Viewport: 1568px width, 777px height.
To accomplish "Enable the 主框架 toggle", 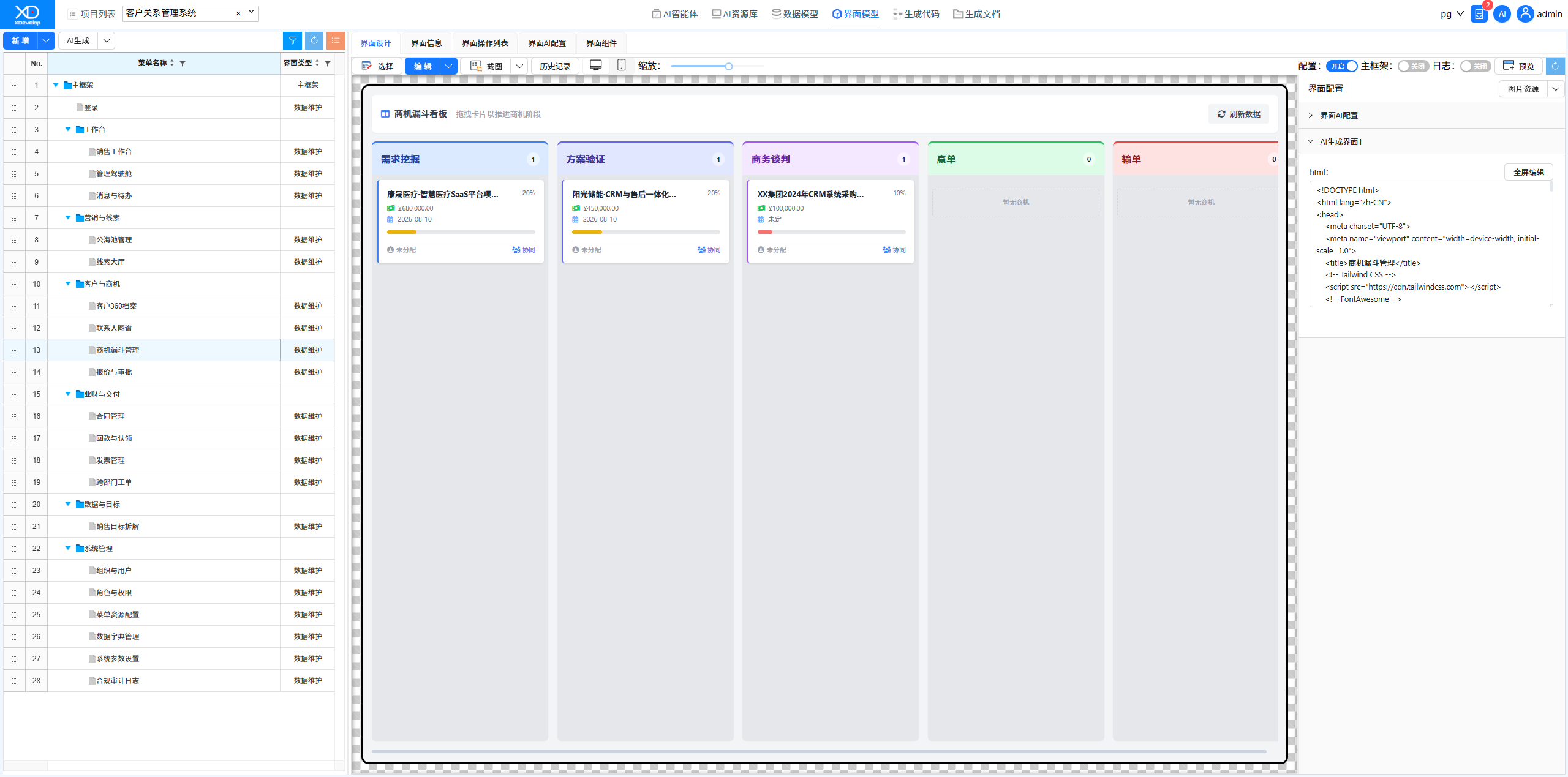I will tap(1413, 66).
